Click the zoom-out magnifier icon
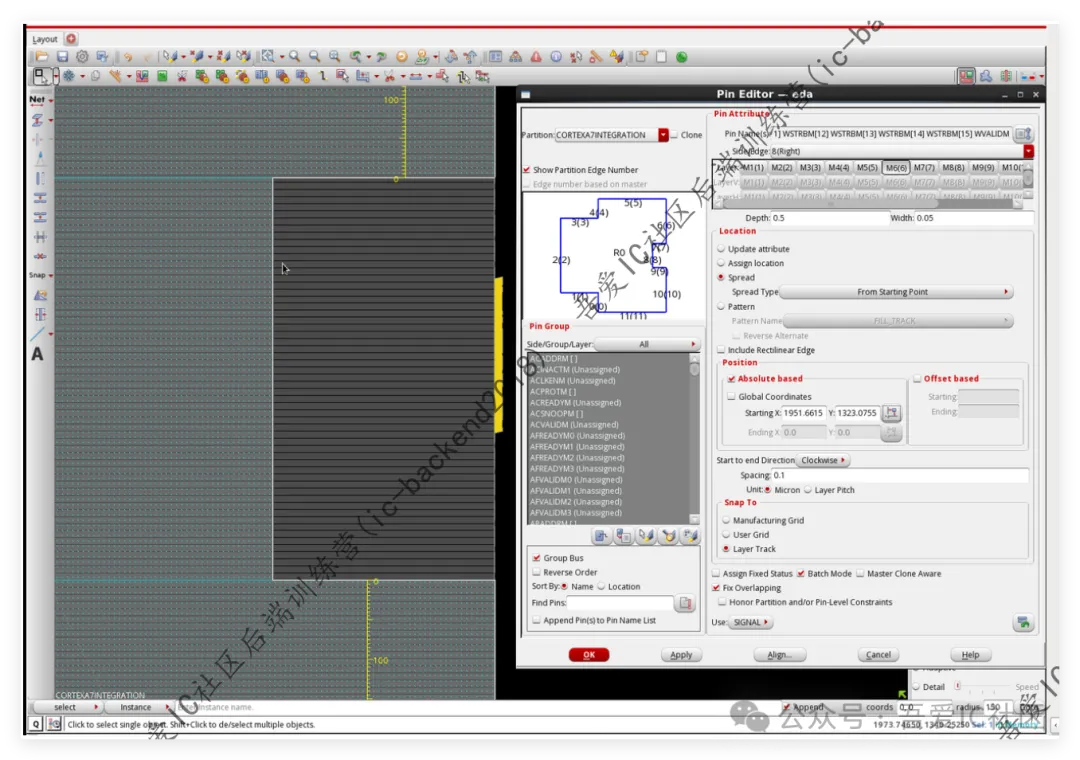The width and height of the screenshot is (1080, 760). 314,57
